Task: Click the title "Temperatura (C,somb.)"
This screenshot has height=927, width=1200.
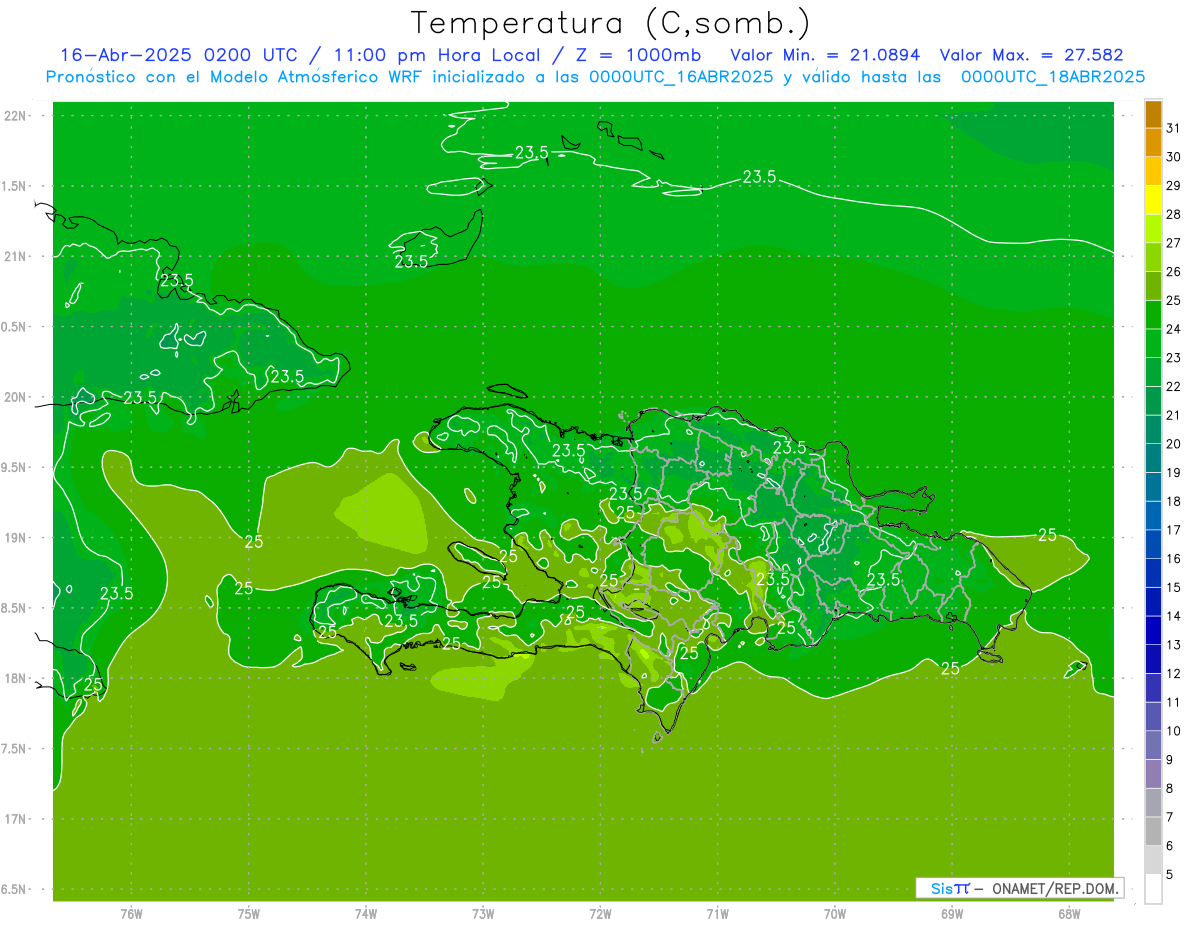Action: [611, 23]
